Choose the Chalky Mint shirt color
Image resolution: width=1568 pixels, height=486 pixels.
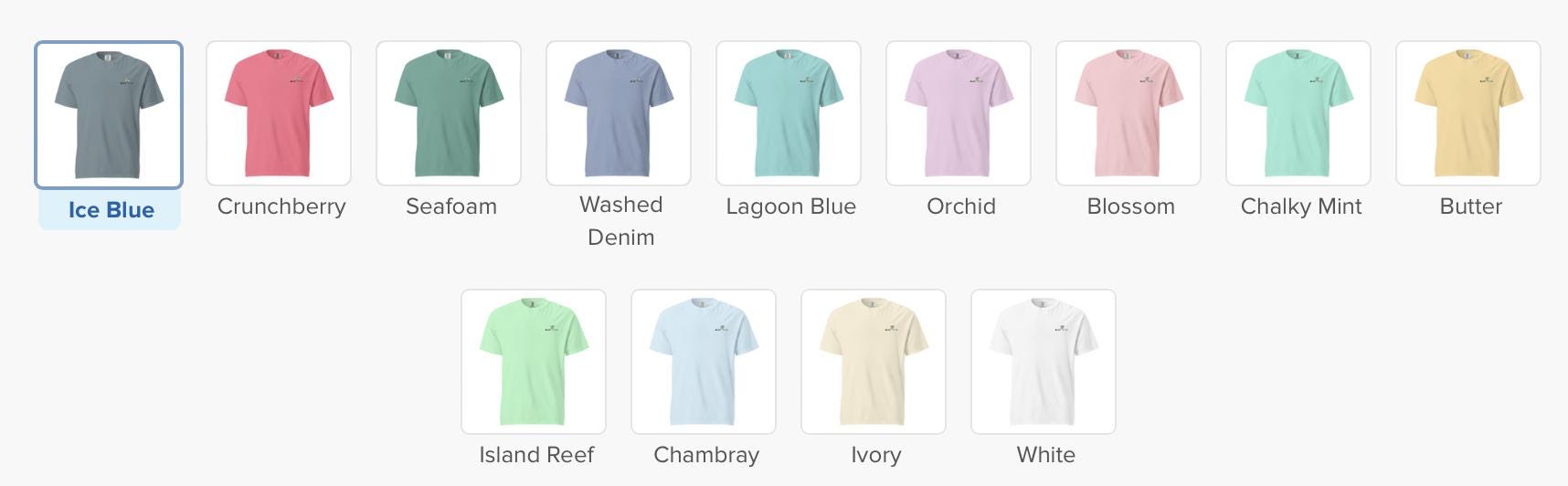click(1298, 113)
